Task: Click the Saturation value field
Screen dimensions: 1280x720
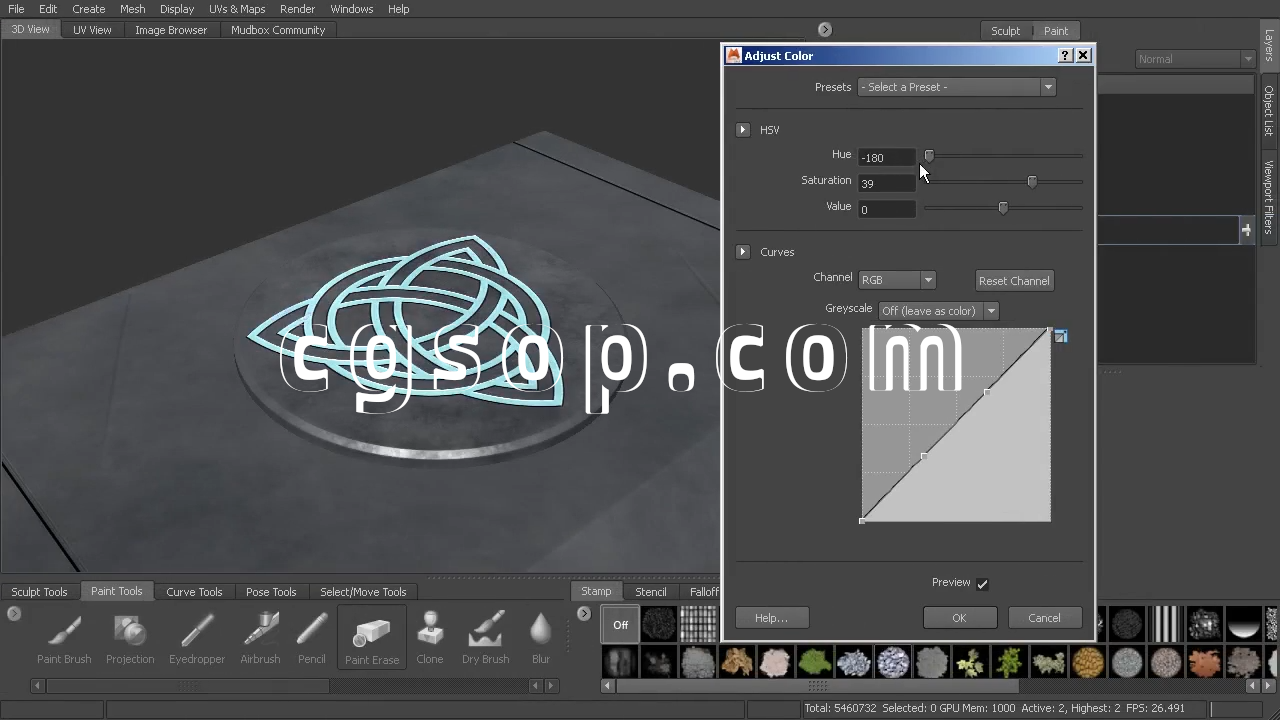Action: pos(887,183)
